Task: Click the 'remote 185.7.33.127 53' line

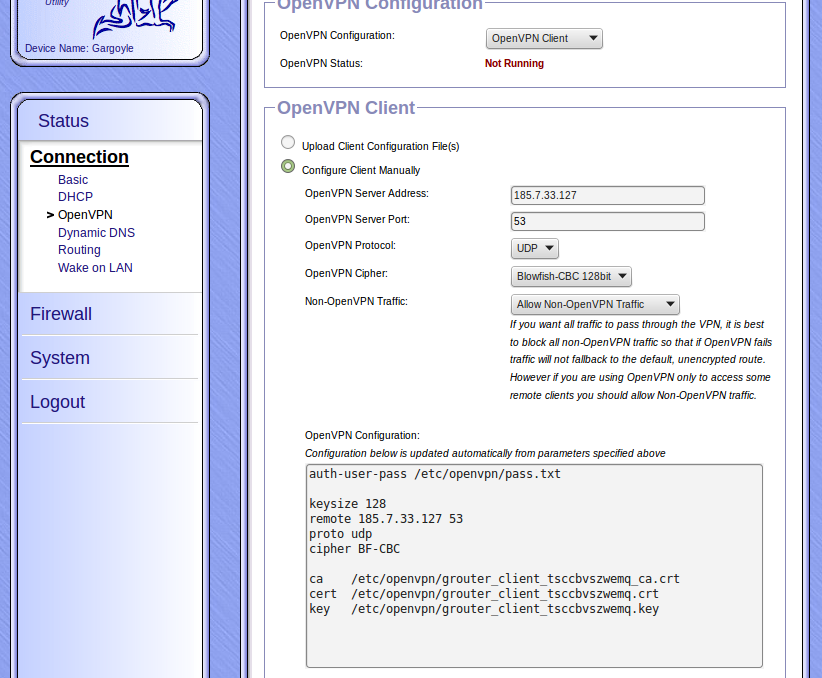Action: (x=386, y=519)
